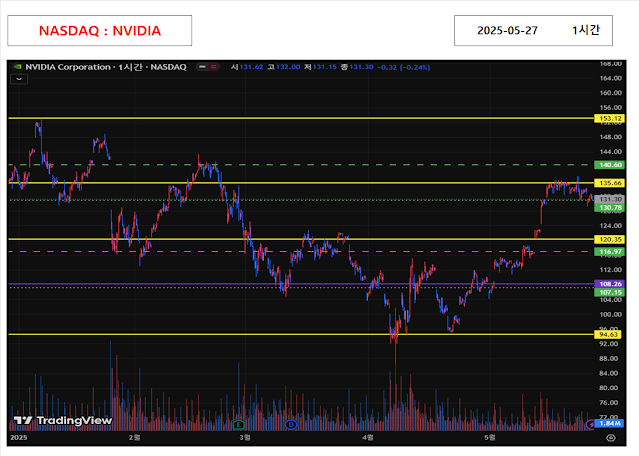Click the 144.00 price axis tick

coord(610,152)
